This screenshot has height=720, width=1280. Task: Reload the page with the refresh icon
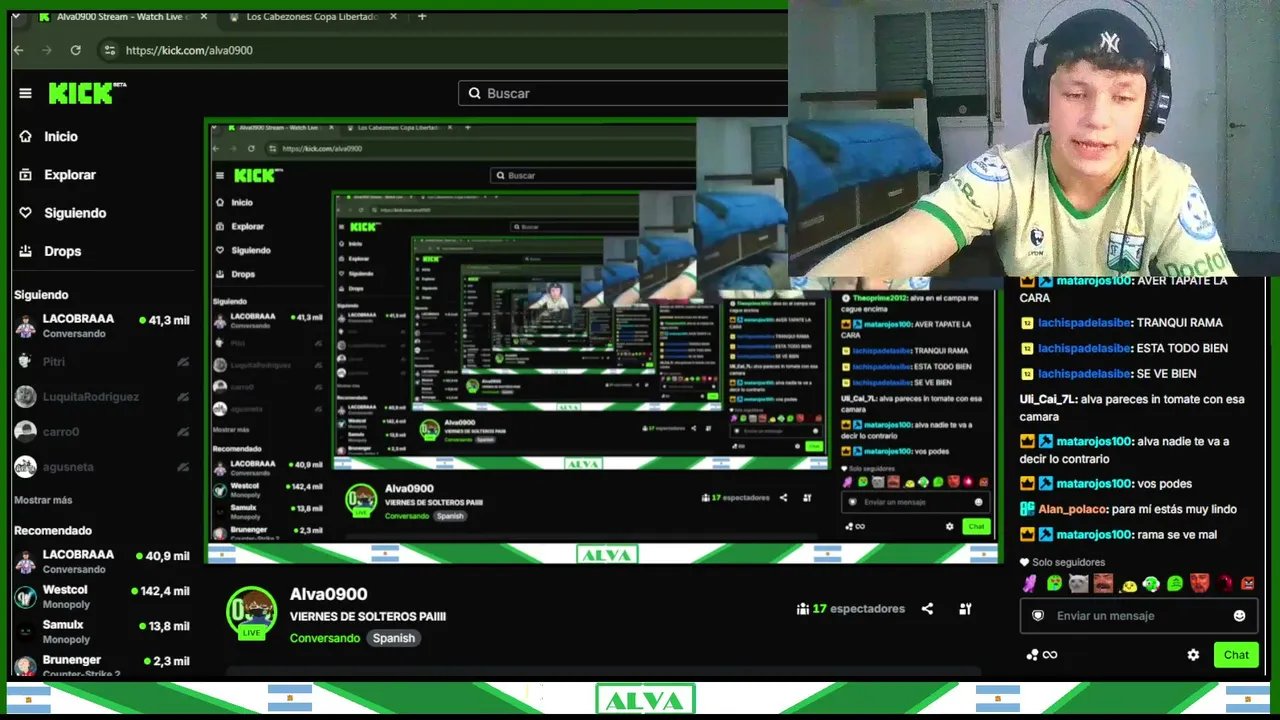point(75,50)
